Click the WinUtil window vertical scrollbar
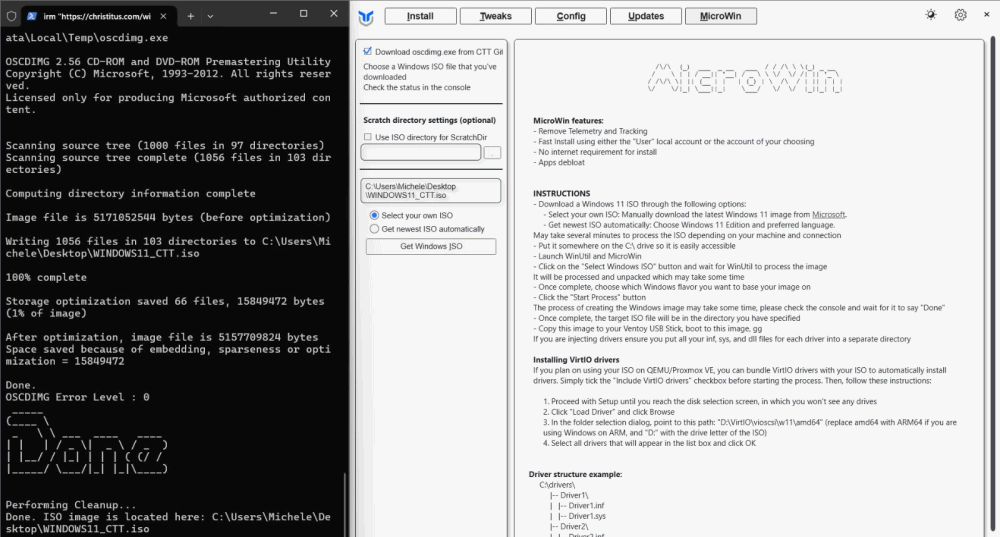The width and height of the screenshot is (1000, 537). [x=992, y=281]
